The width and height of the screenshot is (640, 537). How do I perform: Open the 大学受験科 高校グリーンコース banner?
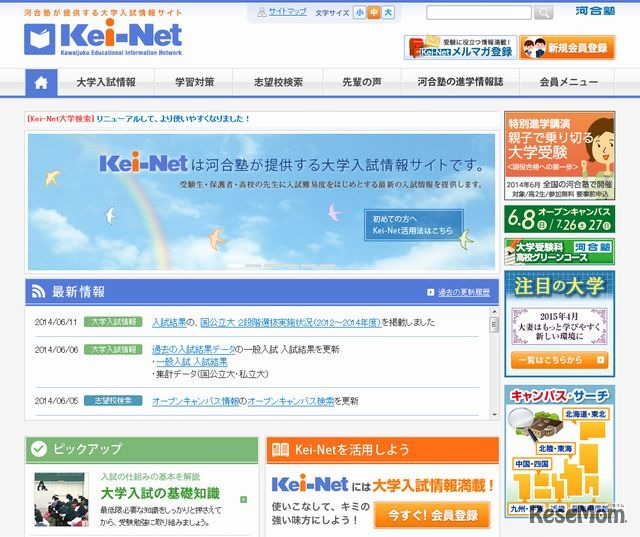[559, 252]
